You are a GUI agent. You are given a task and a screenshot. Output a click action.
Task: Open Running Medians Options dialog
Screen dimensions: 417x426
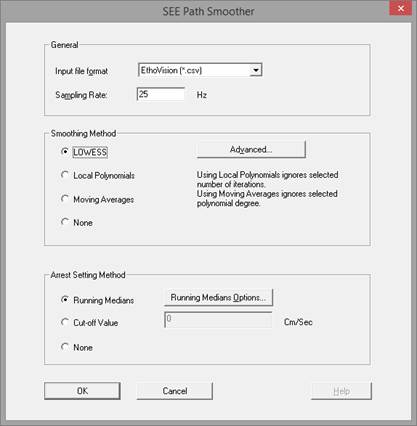coord(218,298)
